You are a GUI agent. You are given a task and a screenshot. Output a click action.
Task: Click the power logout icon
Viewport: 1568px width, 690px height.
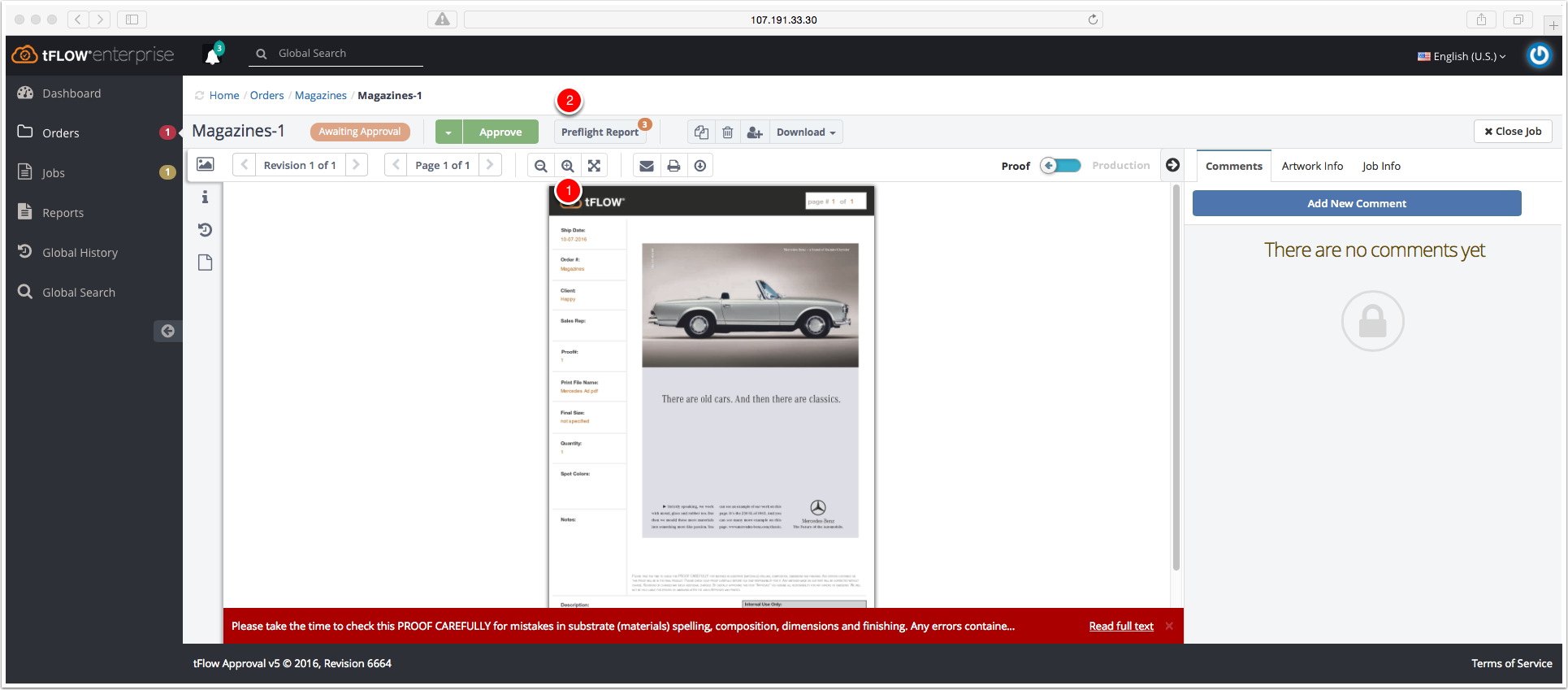[1539, 55]
